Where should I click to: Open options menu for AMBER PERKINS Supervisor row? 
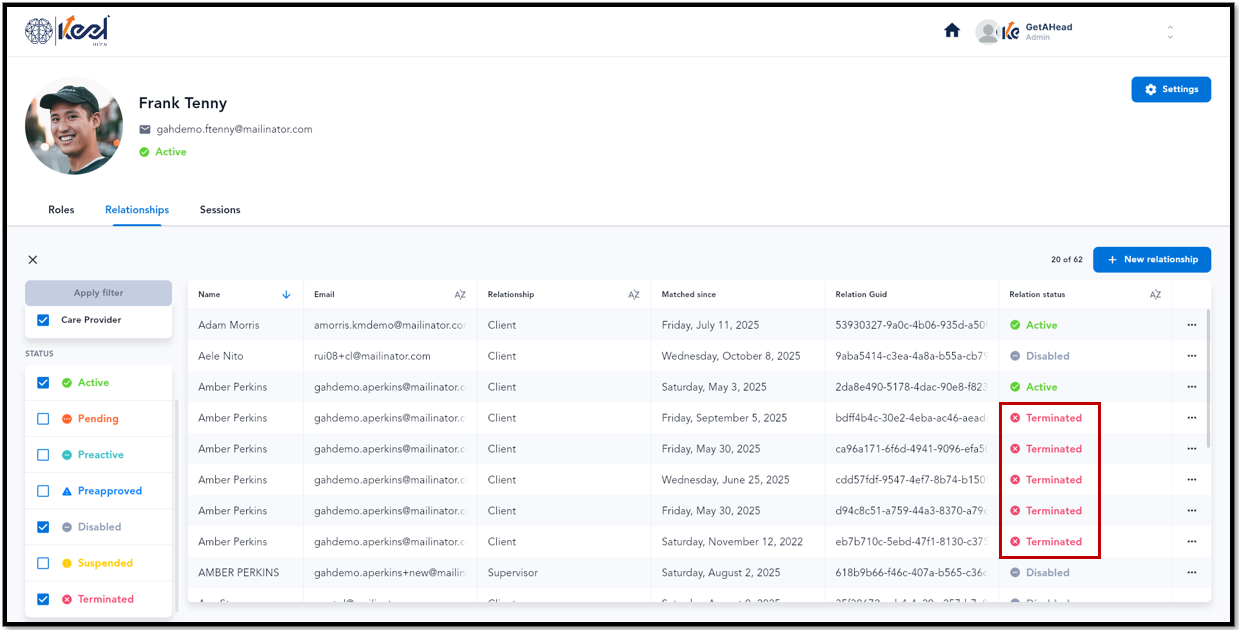1191,573
